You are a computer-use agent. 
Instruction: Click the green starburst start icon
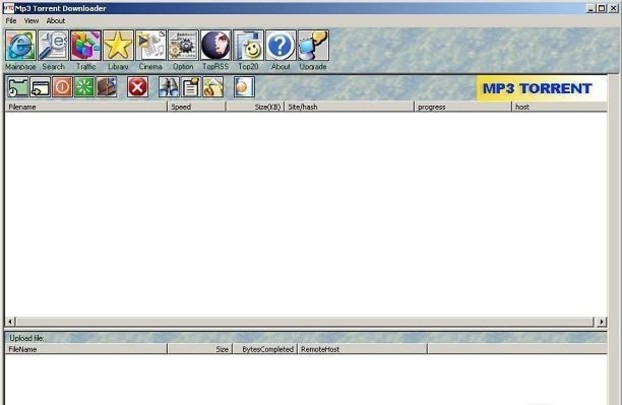pyautogui.click(x=84, y=87)
